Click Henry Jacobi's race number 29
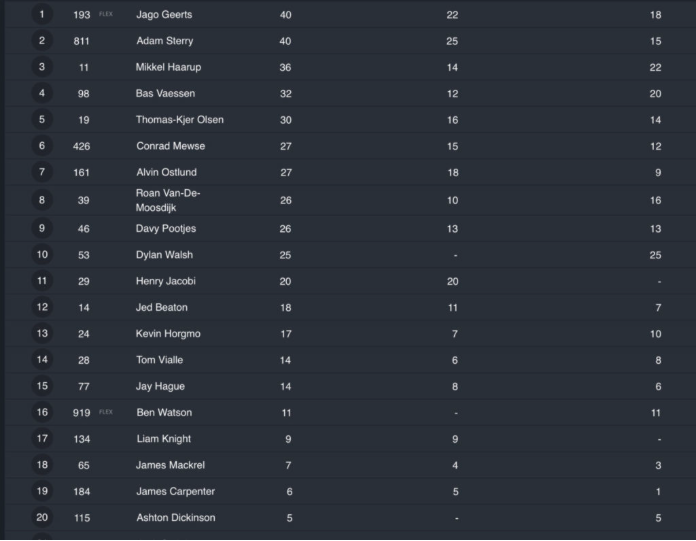Image resolution: width=696 pixels, height=541 pixels. 82,281
